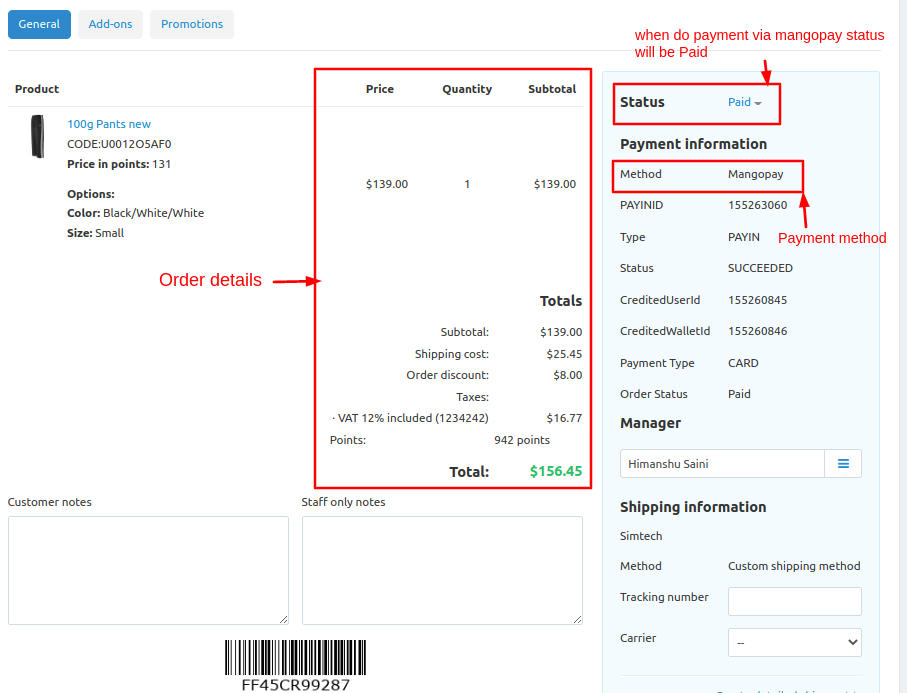This screenshot has width=907, height=693.
Task: Click the Customer notes text area
Action: 148,570
